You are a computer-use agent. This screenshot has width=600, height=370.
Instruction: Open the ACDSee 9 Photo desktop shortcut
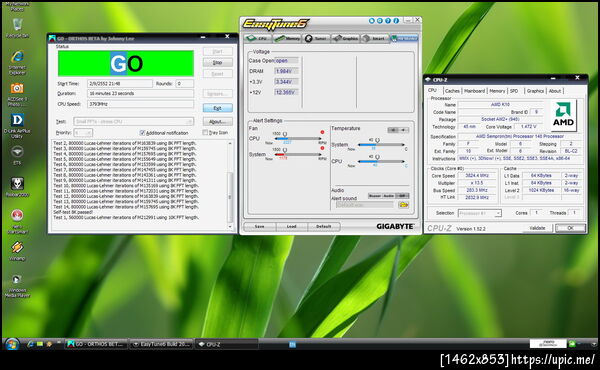(x=17, y=95)
